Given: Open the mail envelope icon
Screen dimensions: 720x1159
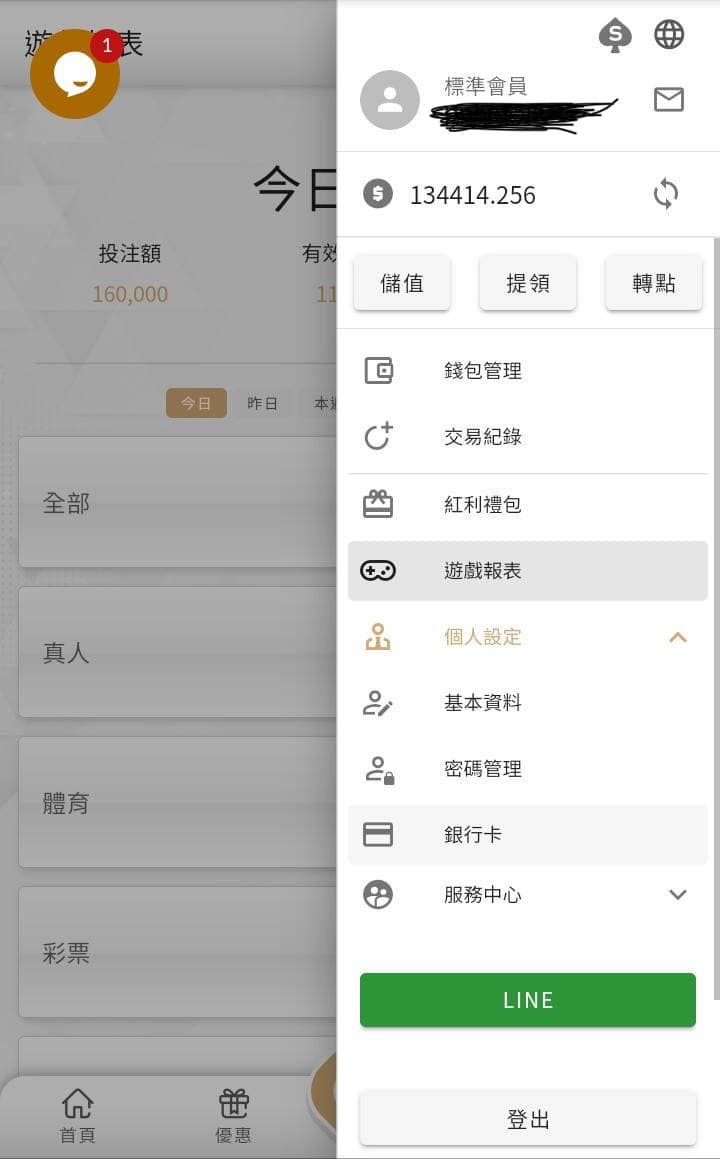Looking at the screenshot, I should point(669,99).
